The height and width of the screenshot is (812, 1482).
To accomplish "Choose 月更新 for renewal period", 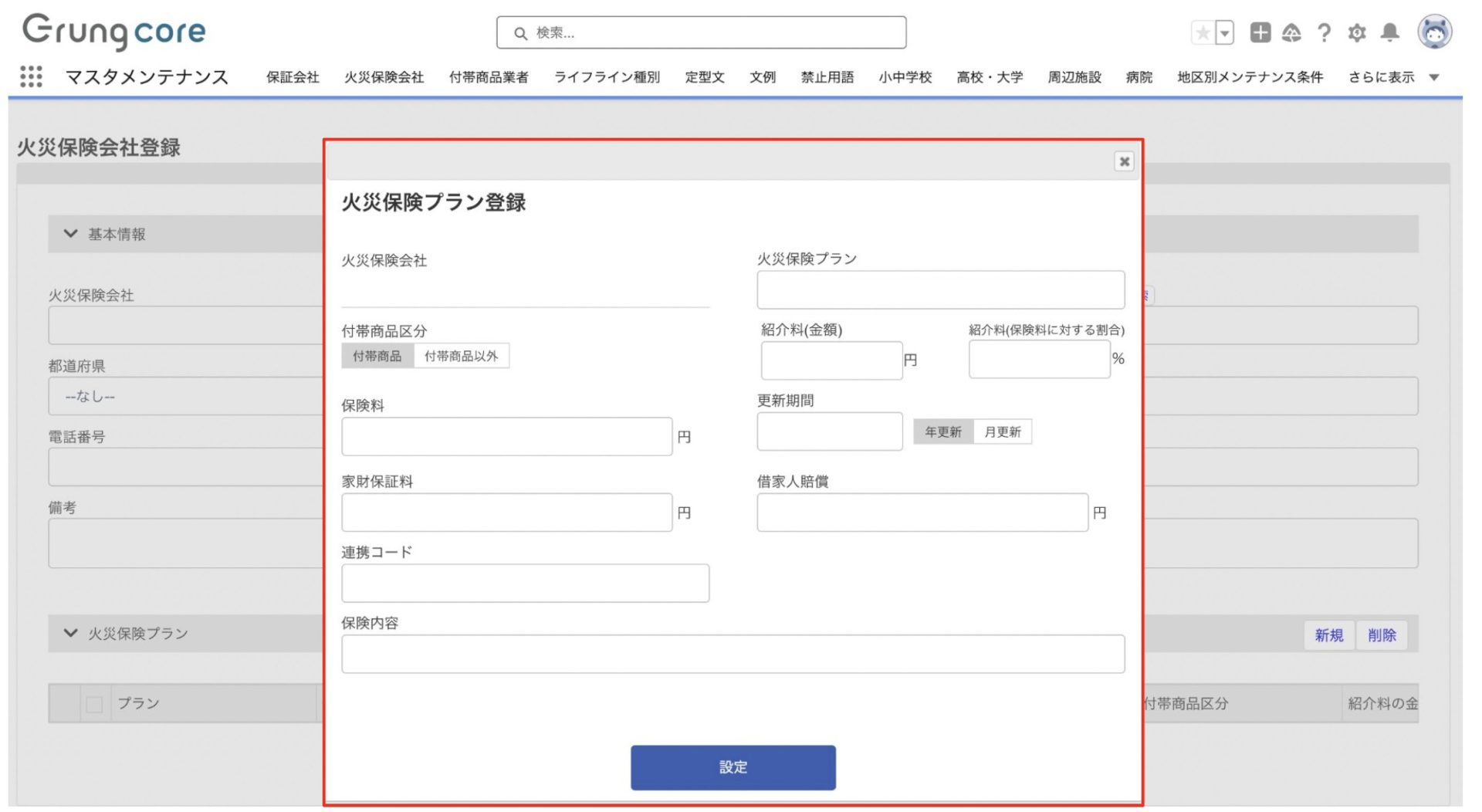I will pyautogui.click(x=1002, y=431).
